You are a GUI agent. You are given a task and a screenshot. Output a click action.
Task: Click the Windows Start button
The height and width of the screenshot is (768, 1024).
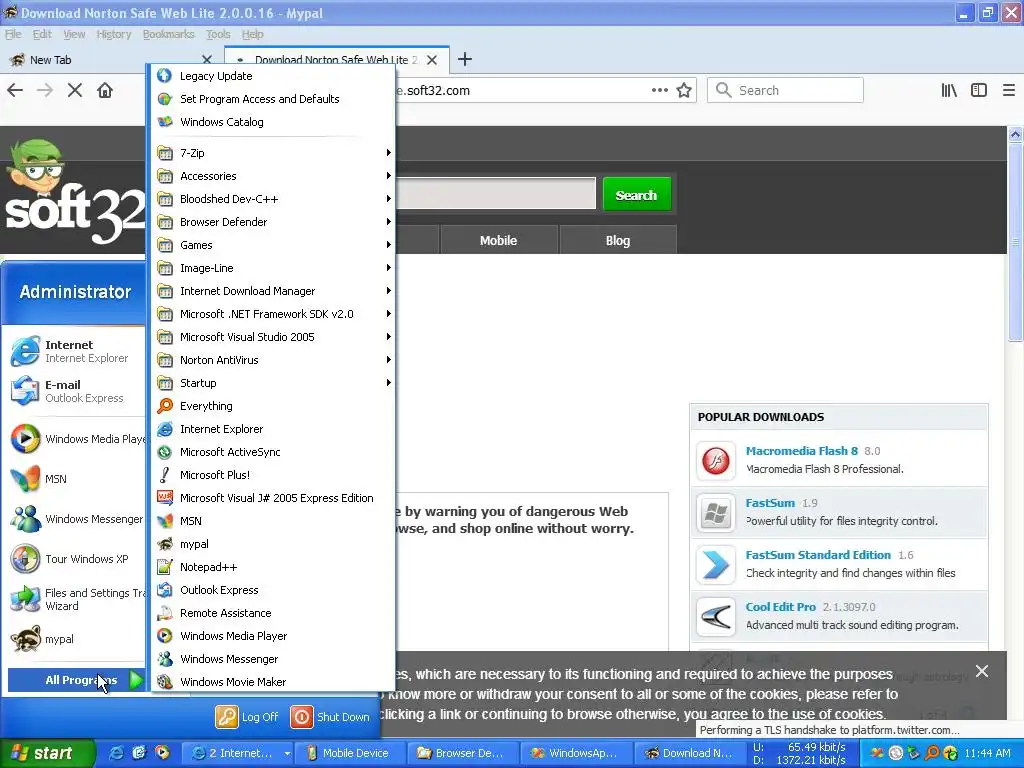coord(47,753)
